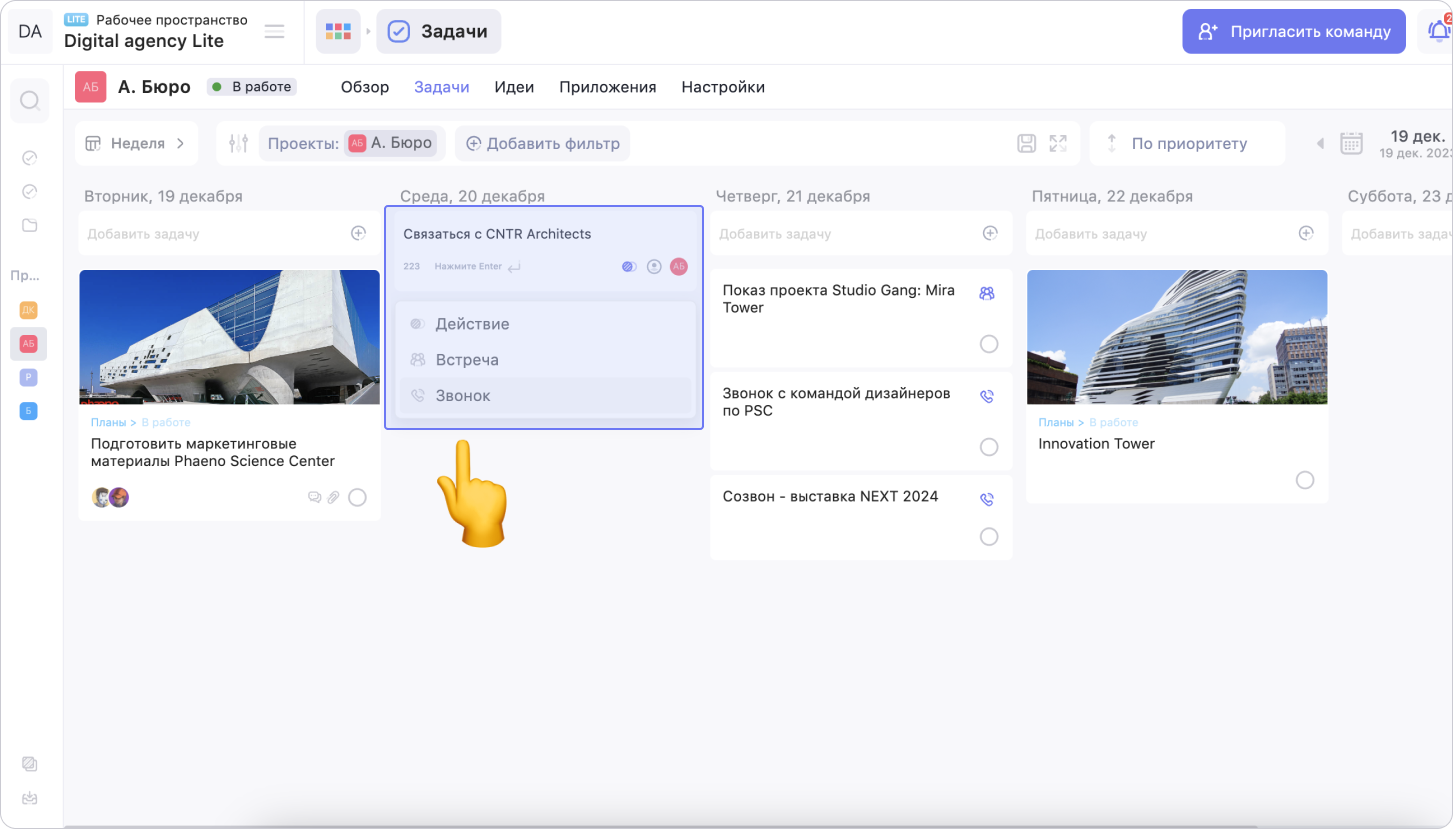This screenshot has height=829, width=1453.
Task: Click plus icon in Tuesday add-task field
Action: point(358,233)
